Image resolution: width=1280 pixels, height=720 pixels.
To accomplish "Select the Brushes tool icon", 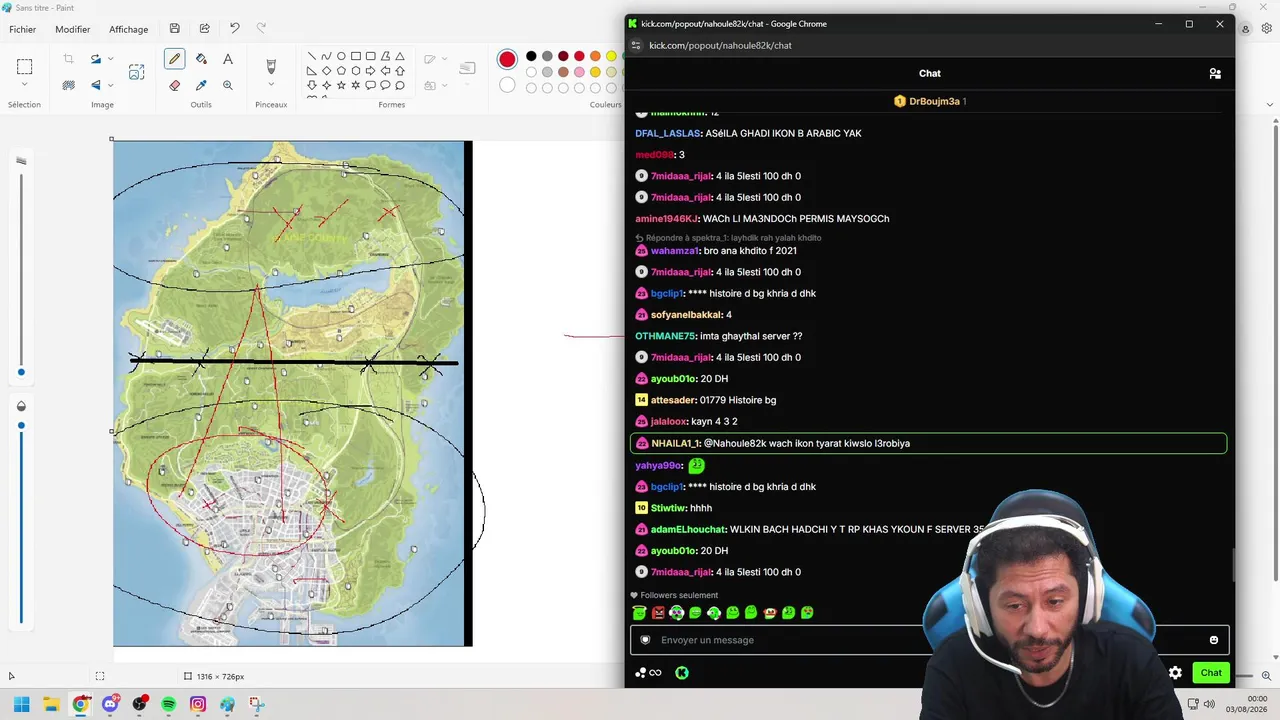I will pyautogui.click(x=271, y=67).
